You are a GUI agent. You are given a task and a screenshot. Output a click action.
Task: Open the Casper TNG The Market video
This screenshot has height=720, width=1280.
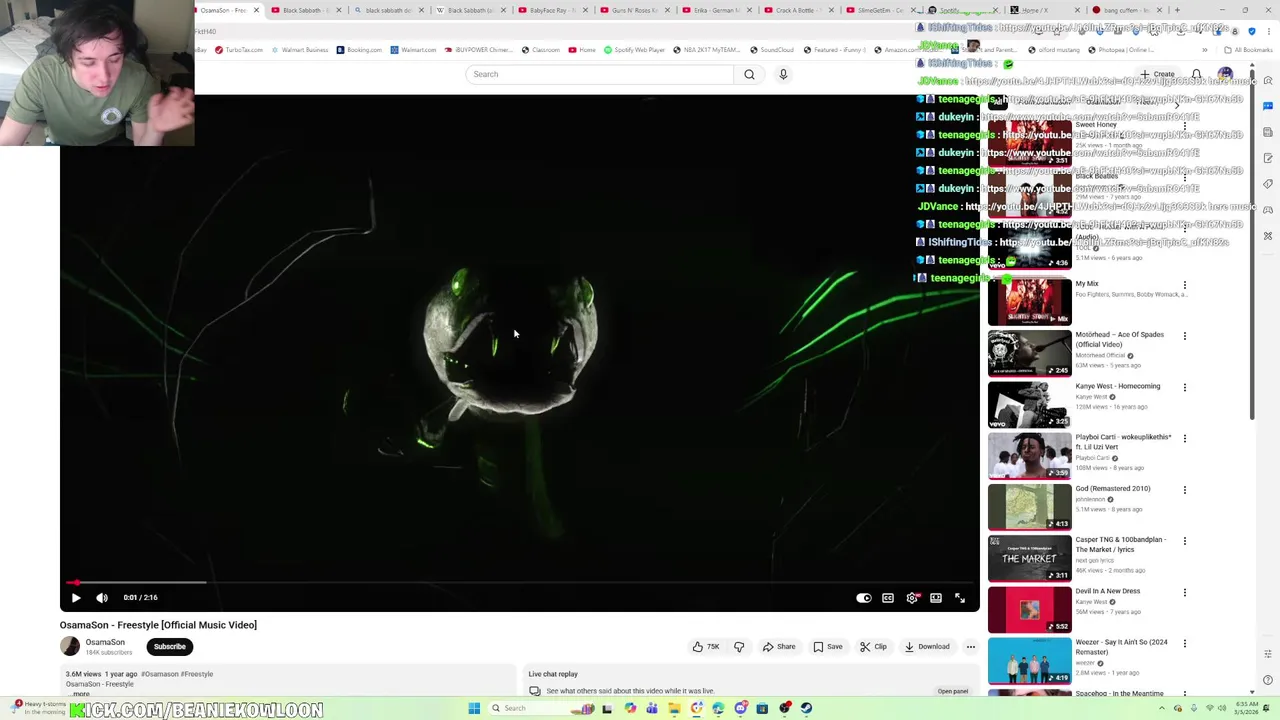1029,558
